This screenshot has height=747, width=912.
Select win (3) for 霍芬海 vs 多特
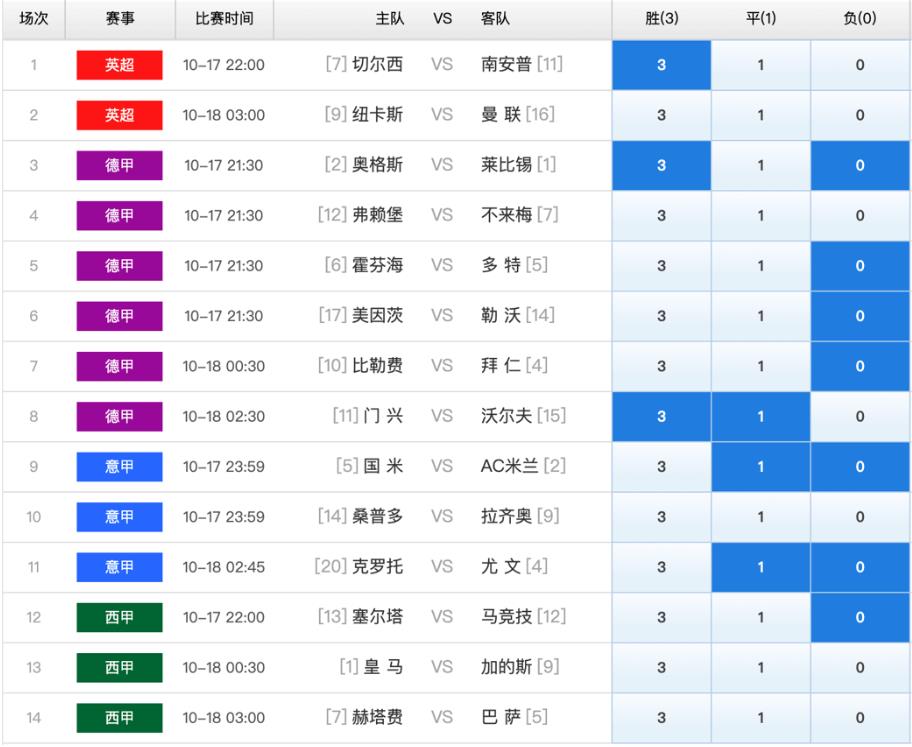pyautogui.click(x=661, y=266)
